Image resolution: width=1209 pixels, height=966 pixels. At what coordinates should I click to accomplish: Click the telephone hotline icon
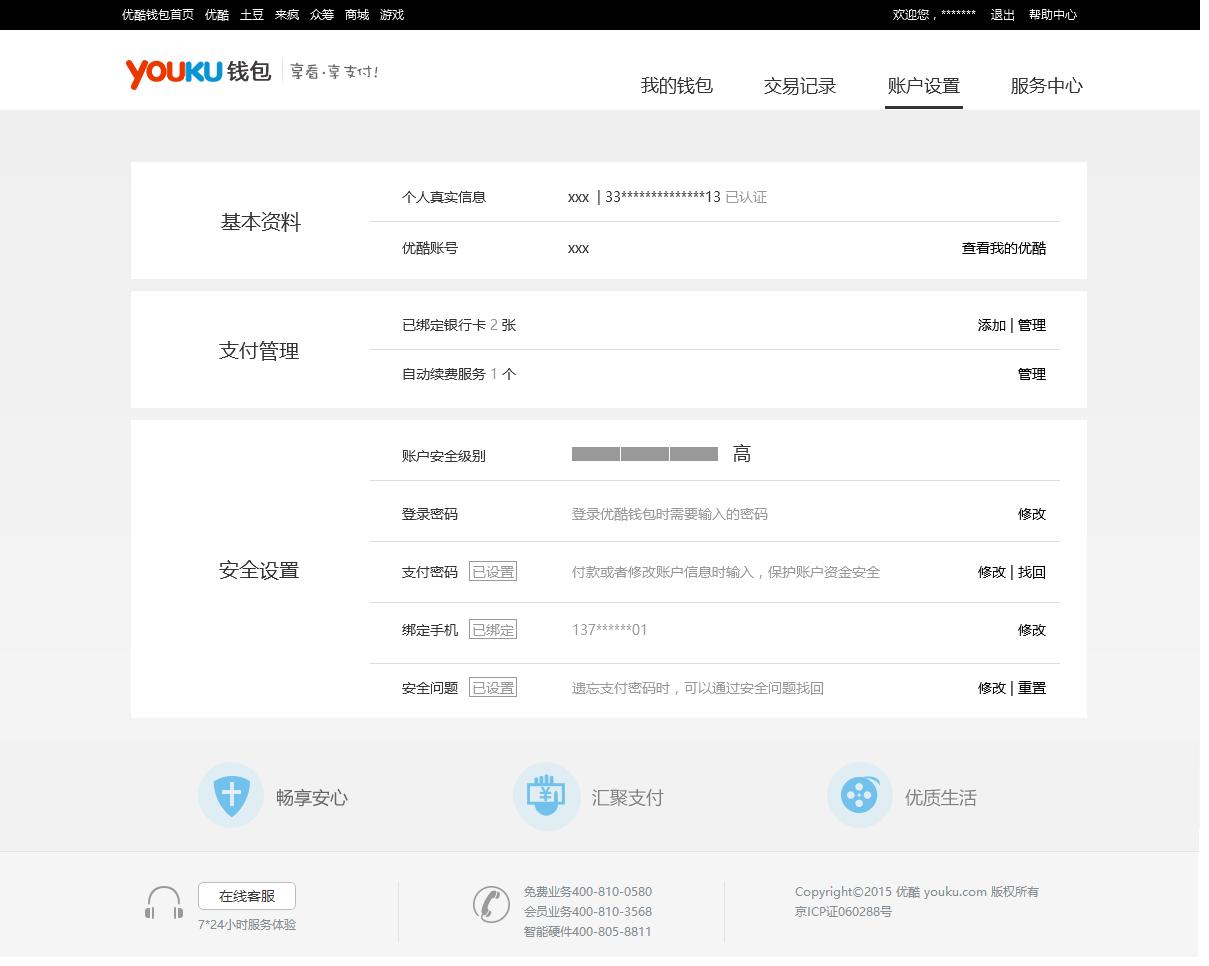pyautogui.click(x=490, y=904)
